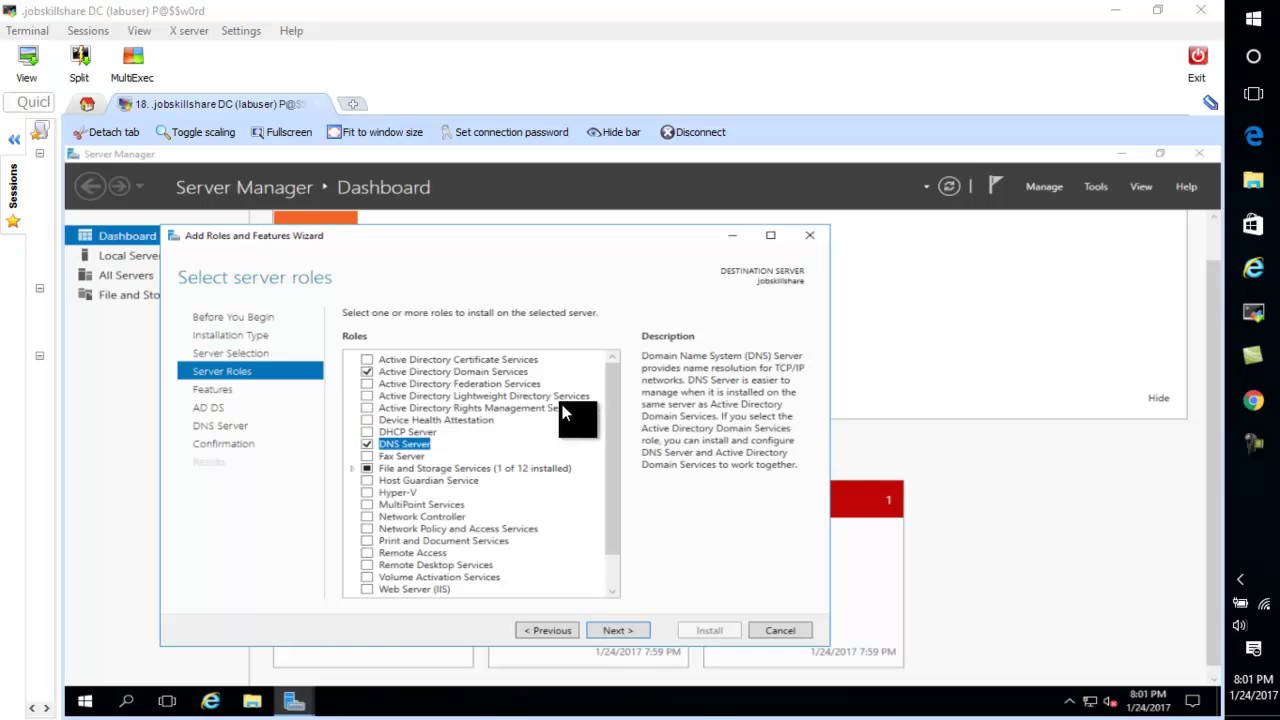Click the Previous button
This screenshot has width=1280, height=720.
547,630
